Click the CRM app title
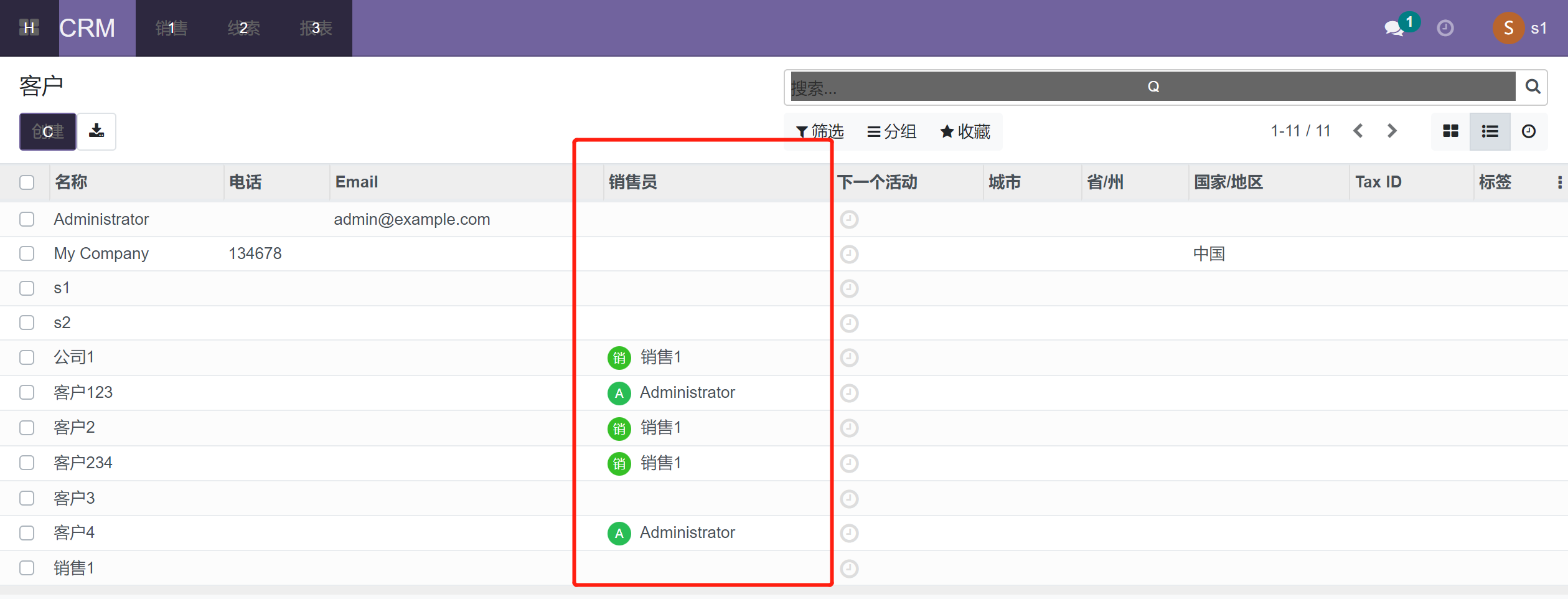 pos(87,28)
